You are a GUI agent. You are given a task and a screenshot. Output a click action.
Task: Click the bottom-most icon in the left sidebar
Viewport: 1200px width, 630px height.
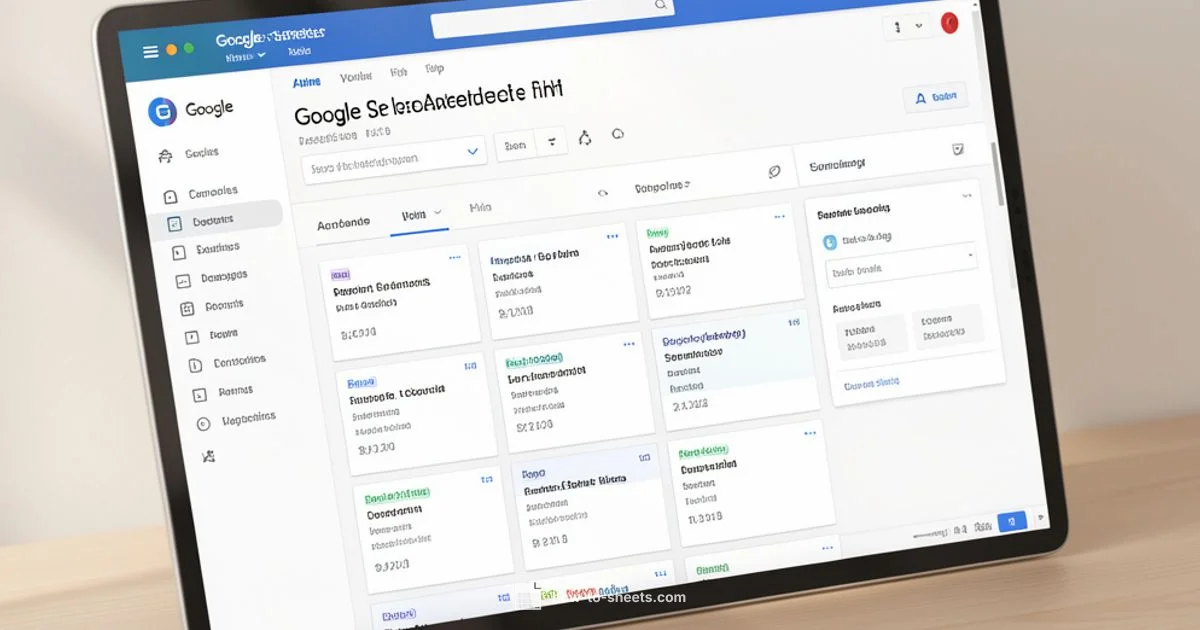(208, 457)
